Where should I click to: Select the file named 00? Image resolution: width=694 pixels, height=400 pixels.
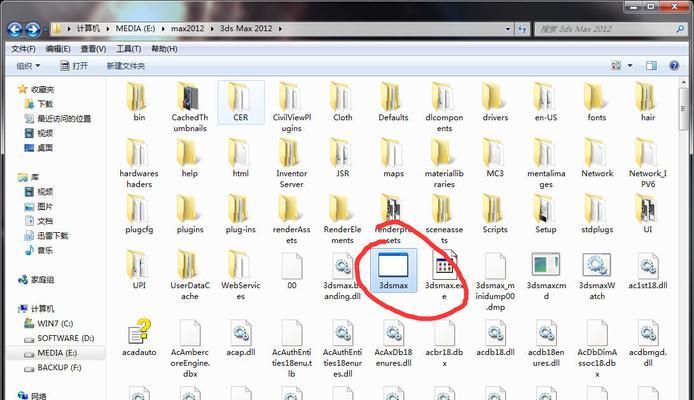pyautogui.click(x=292, y=270)
